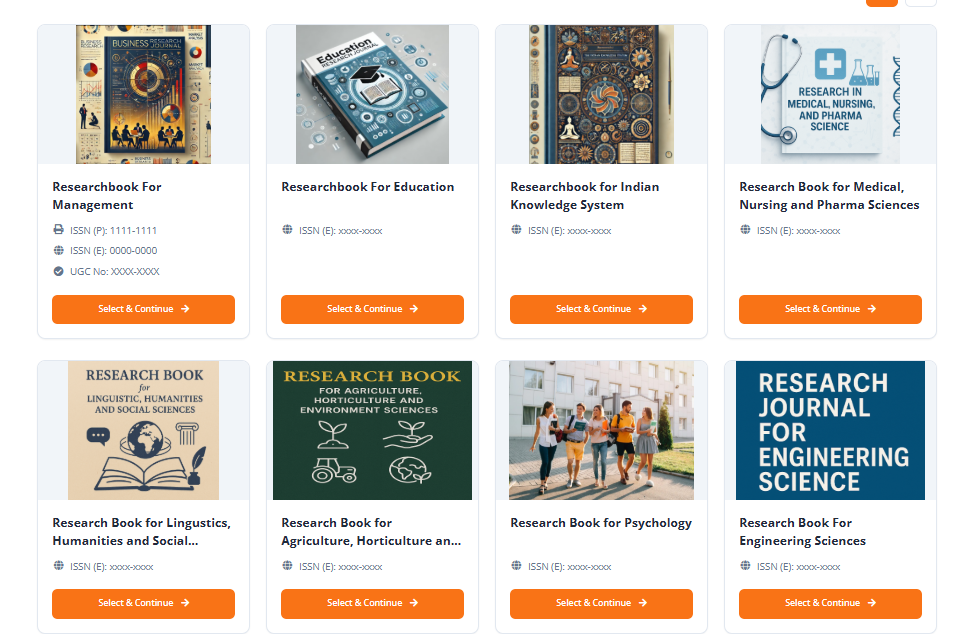Click the globe icon on the Psychology card
Viewport: 967px width, 634px height.
[516, 566]
